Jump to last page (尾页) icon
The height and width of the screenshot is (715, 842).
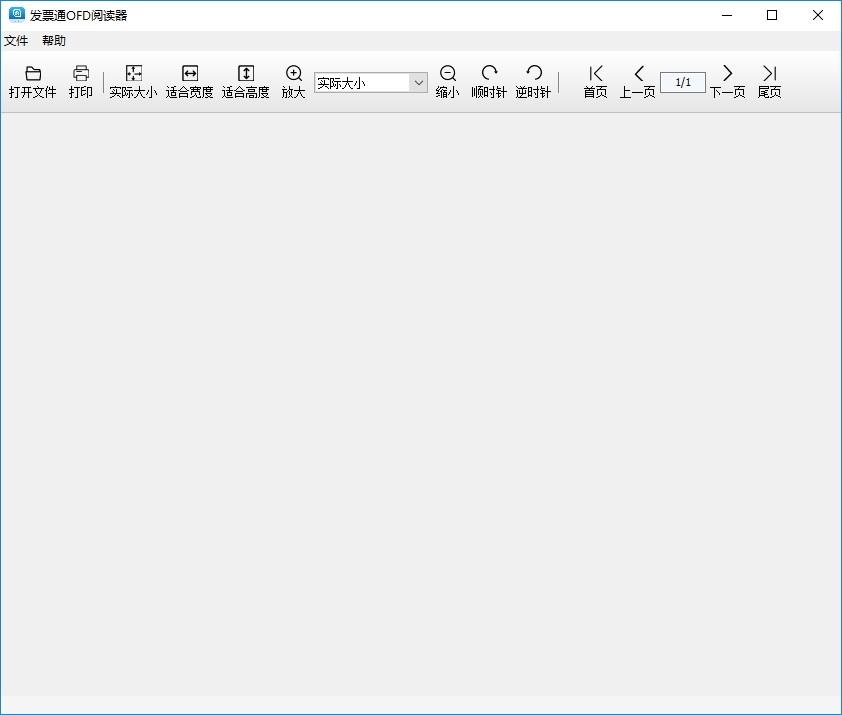770,73
